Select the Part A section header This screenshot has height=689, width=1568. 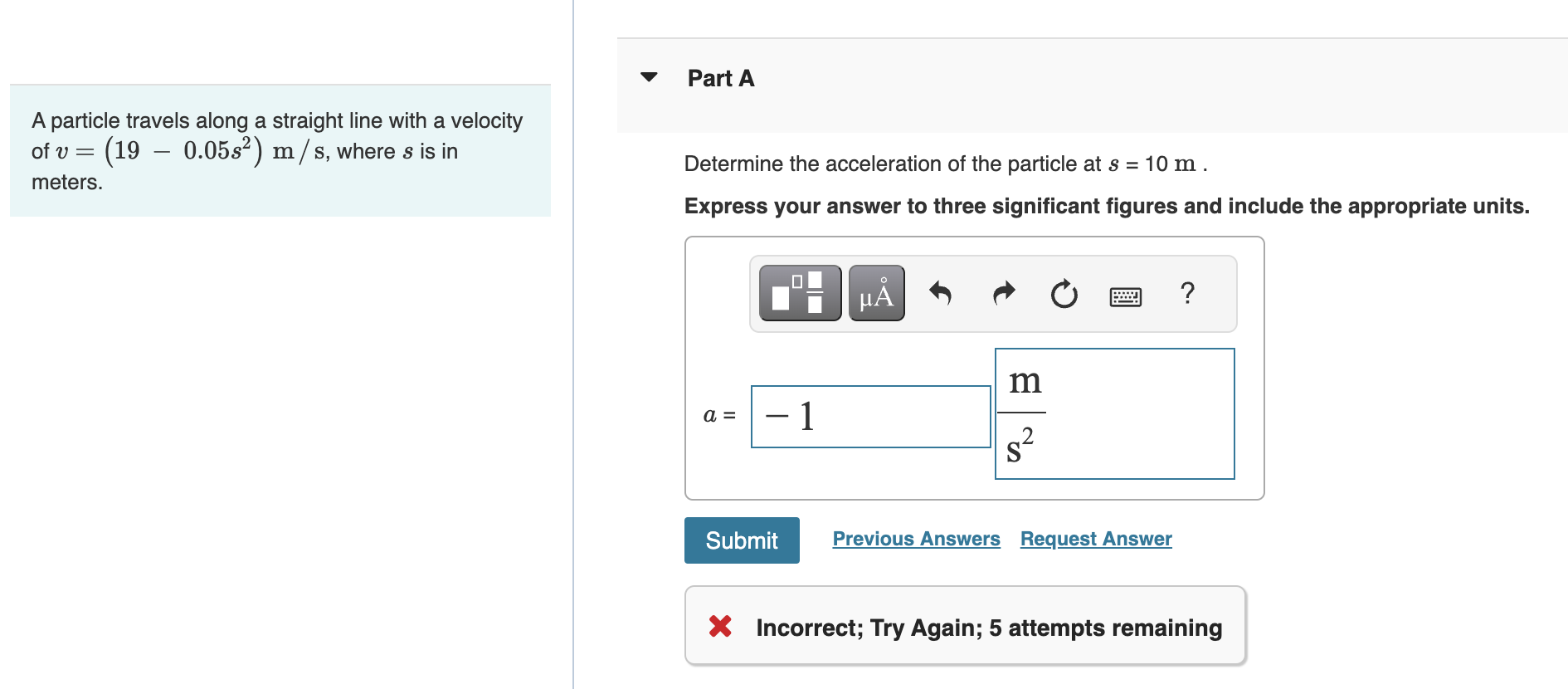pyautogui.click(x=720, y=77)
